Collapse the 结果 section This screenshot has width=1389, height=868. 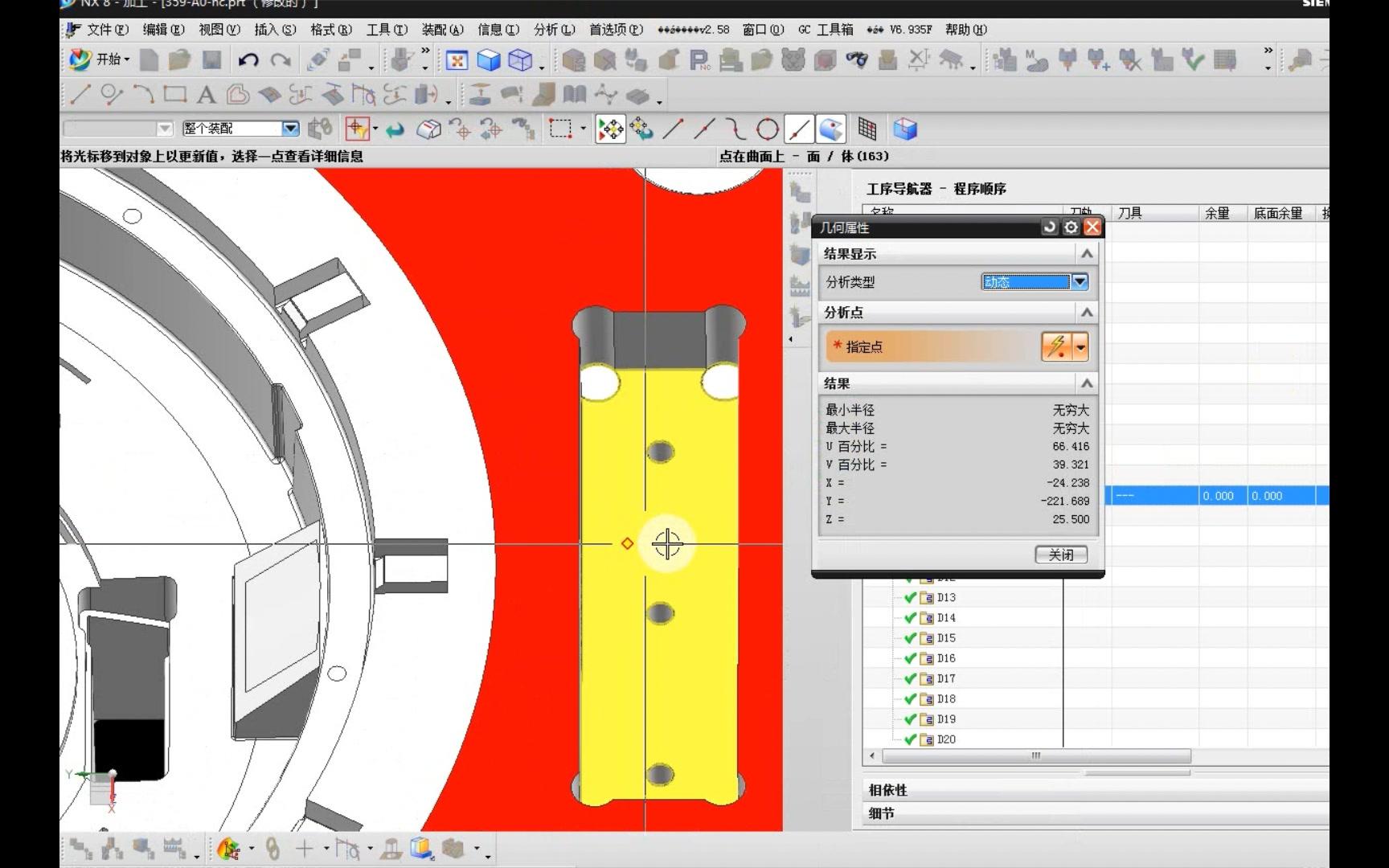[1087, 384]
